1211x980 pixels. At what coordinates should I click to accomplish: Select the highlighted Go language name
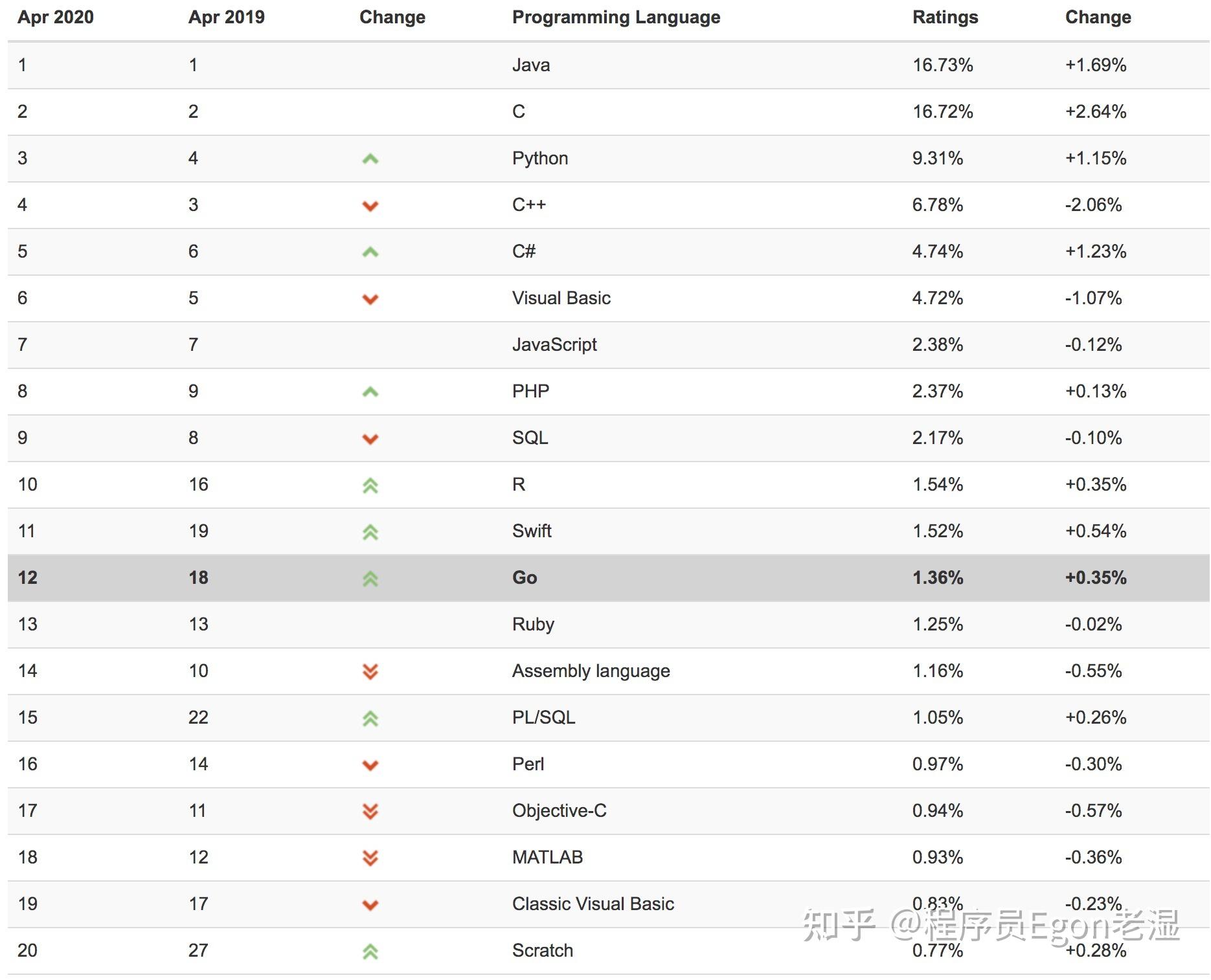coord(525,577)
